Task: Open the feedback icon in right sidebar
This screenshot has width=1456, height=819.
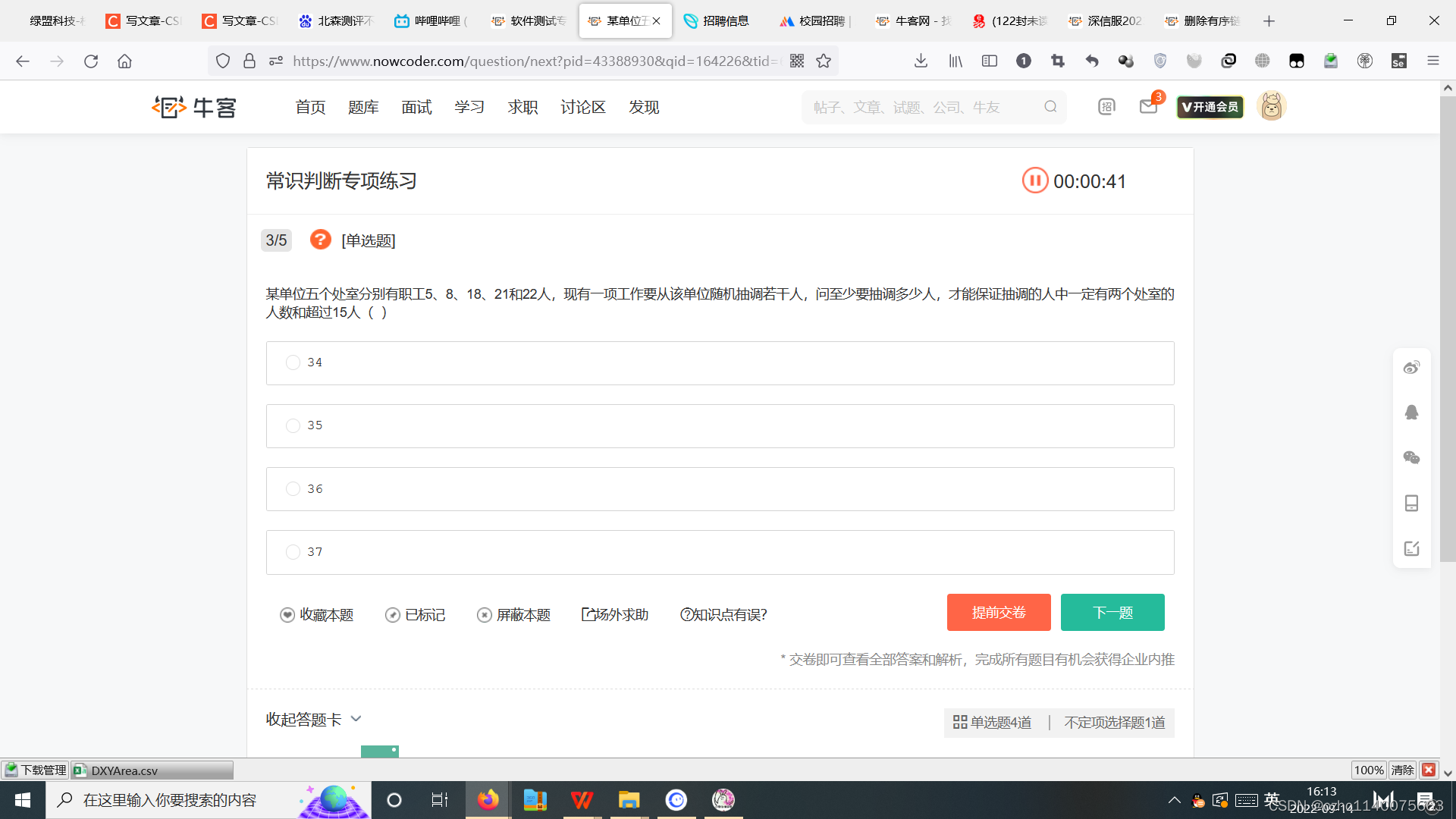Action: [x=1411, y=548]
